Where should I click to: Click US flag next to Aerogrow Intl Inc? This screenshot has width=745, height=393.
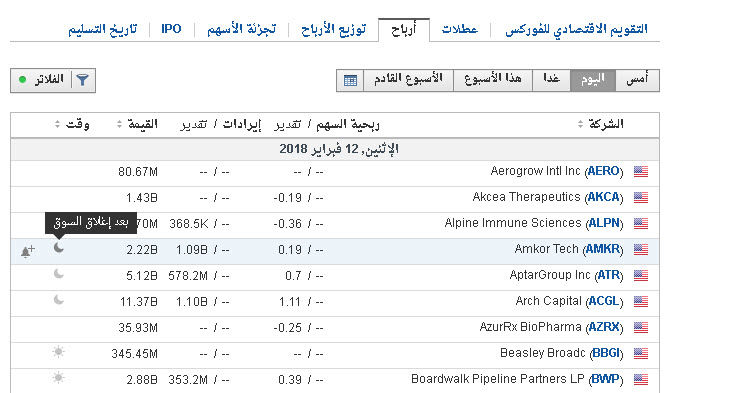click(x=641, y=172)
